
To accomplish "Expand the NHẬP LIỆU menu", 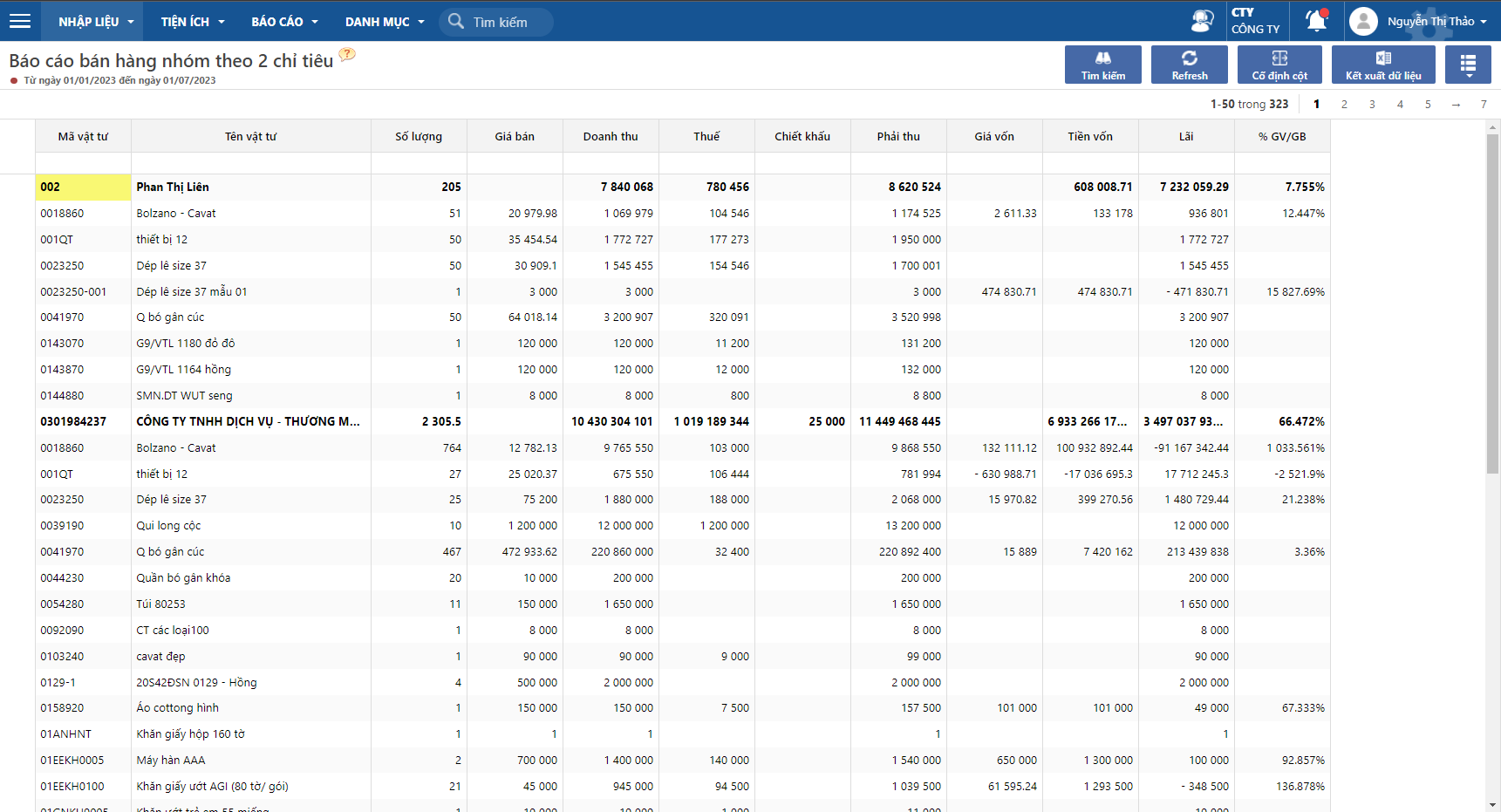I will pyautogui.click(x=96, y=21).
